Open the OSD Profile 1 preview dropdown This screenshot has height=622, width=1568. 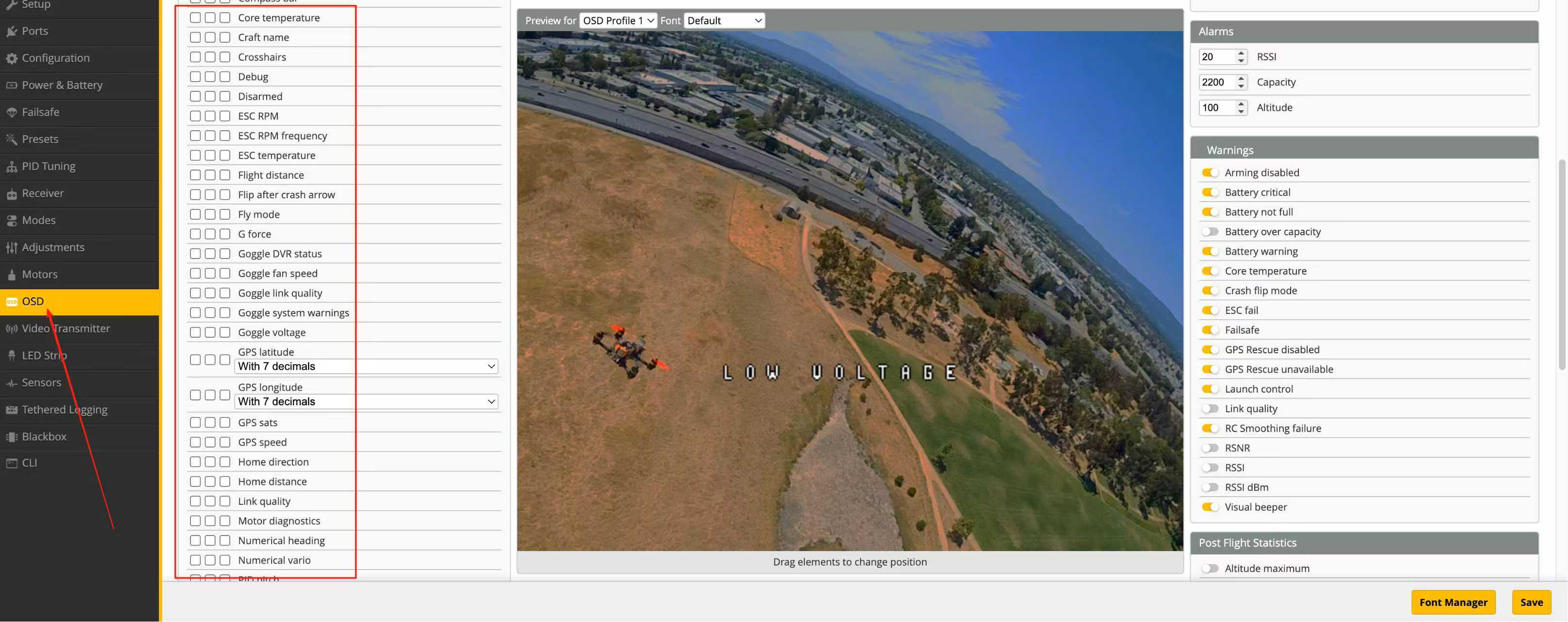(x=617, y=21)
